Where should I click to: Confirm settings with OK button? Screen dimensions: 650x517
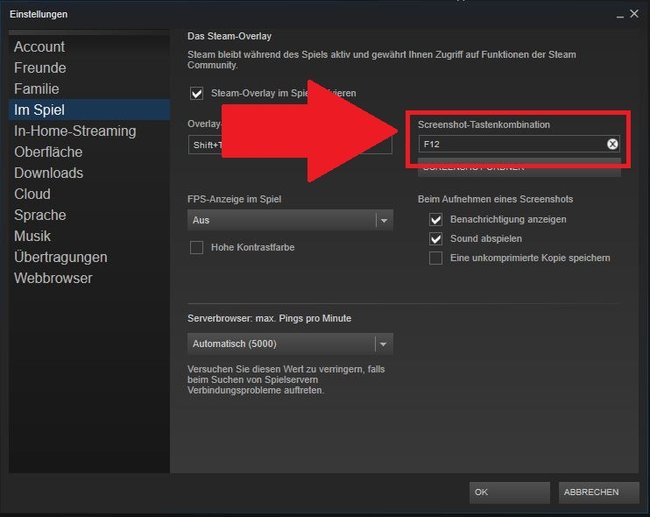coord(509,492)
